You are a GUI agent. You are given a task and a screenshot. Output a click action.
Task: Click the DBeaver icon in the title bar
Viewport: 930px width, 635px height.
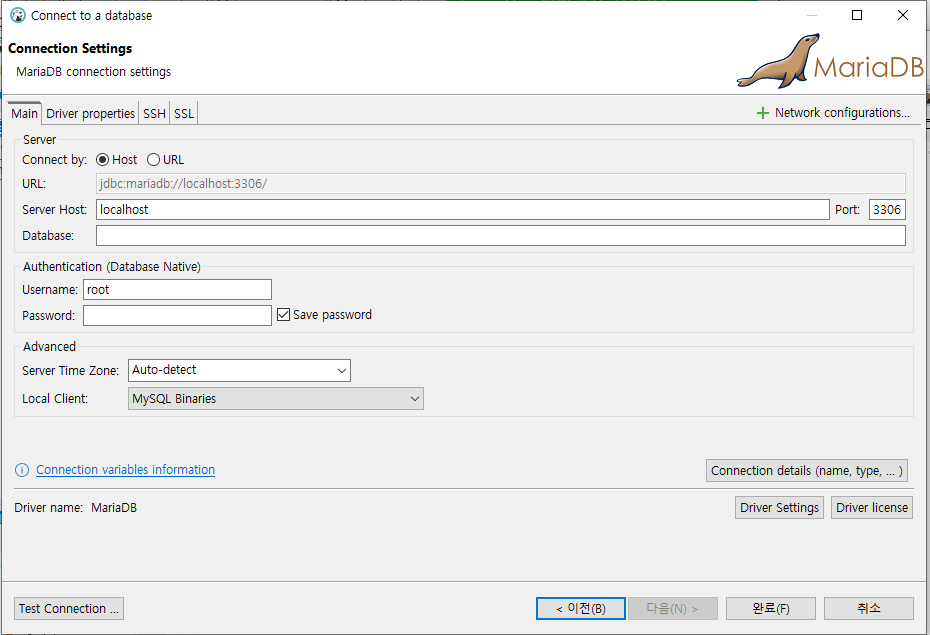(x=18, y=15)
